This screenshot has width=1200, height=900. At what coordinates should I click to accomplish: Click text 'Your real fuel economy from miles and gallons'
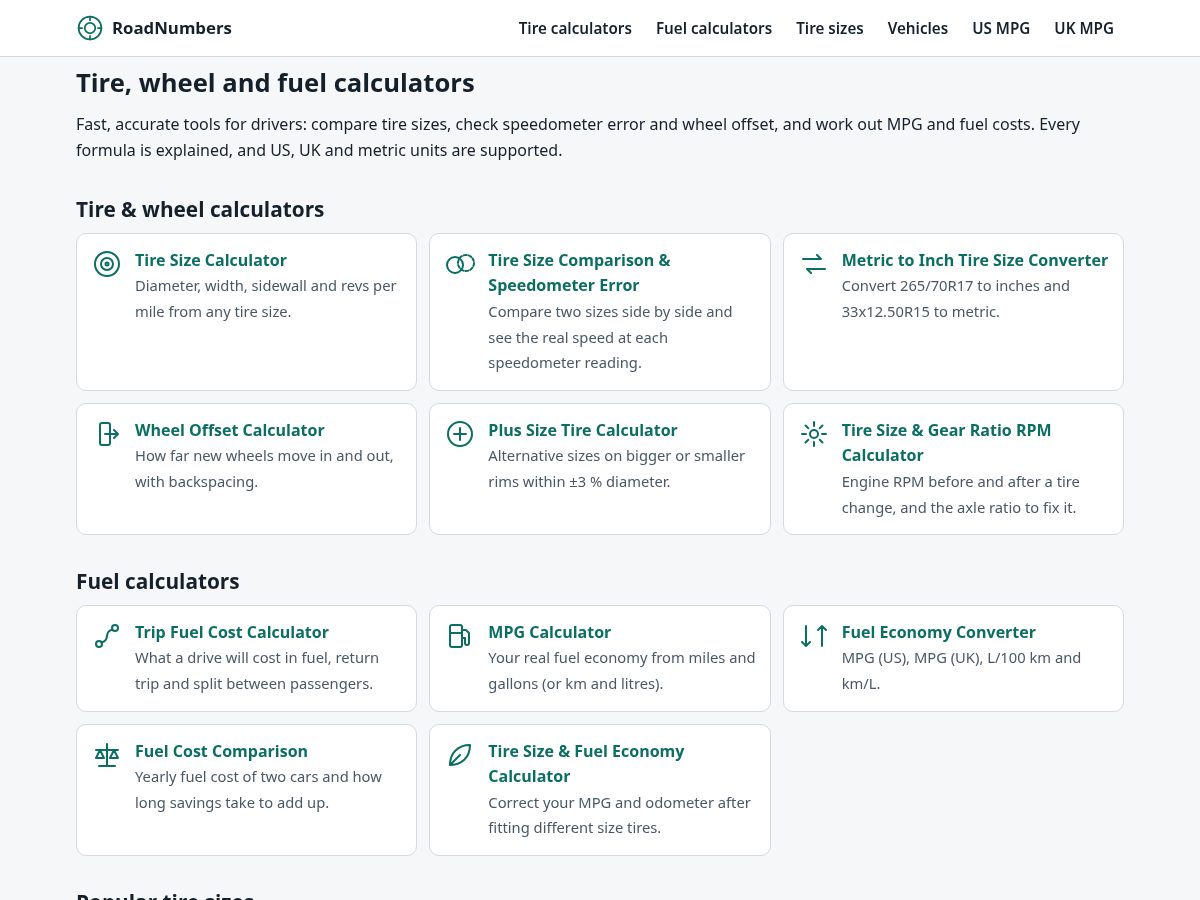(x=621, y=671)
